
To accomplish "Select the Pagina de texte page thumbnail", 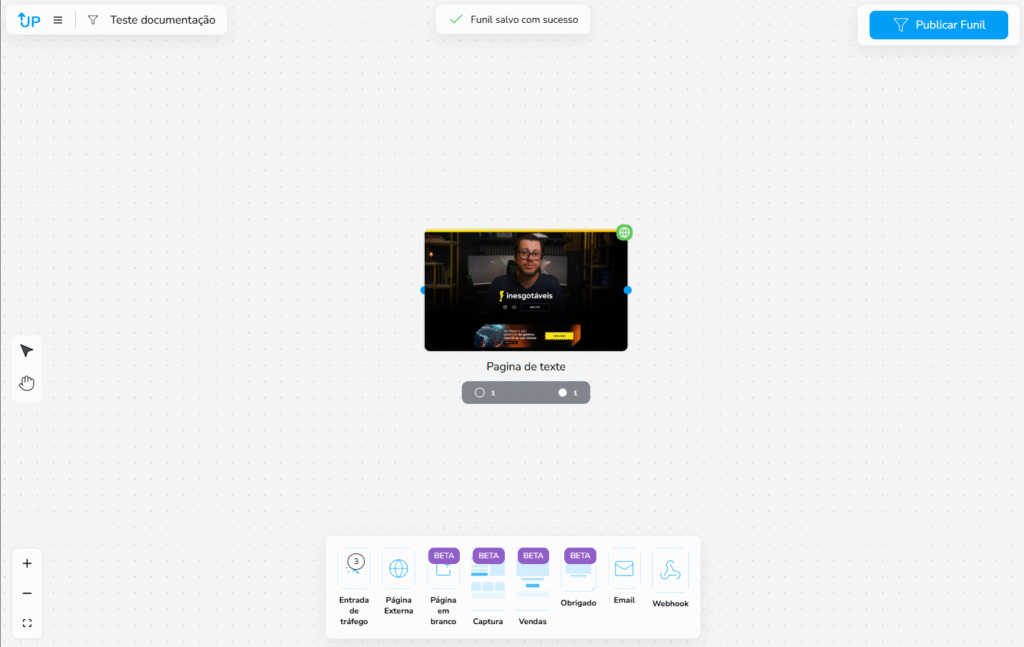I will (526, 291).
